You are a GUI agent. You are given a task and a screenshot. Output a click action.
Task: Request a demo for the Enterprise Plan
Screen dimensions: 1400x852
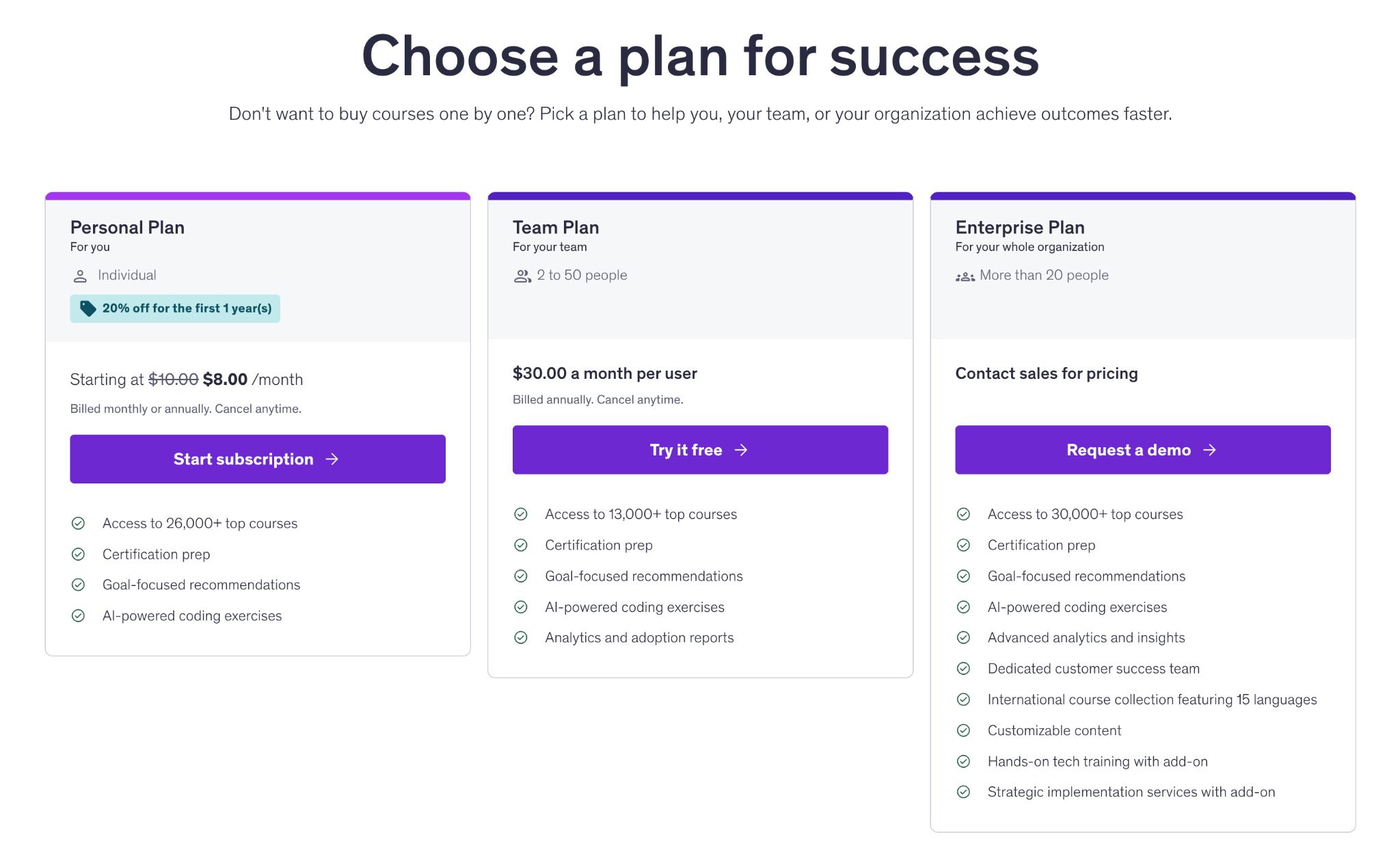coord(1142,450)
